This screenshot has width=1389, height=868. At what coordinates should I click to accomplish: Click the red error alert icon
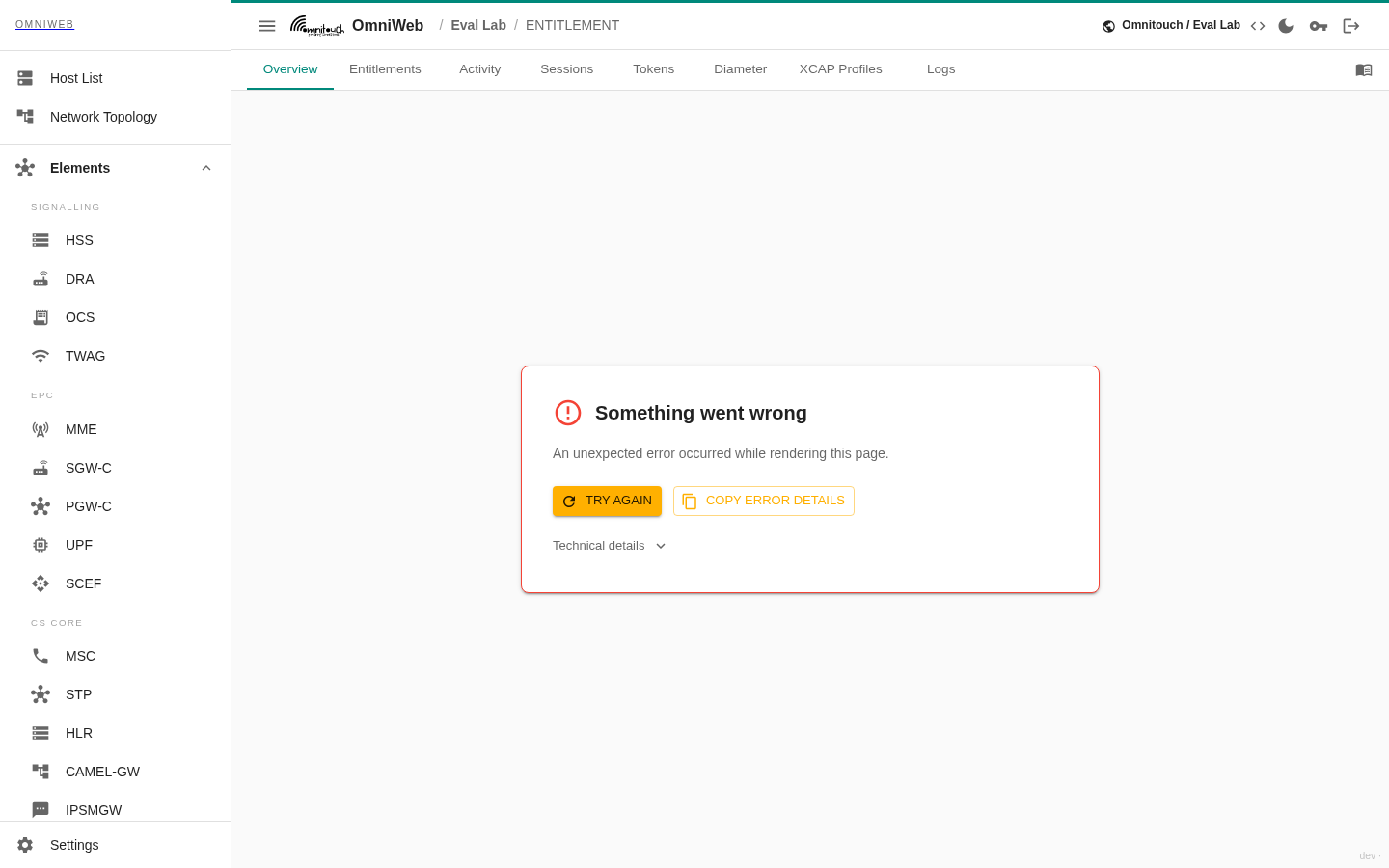tap(568, 413)
